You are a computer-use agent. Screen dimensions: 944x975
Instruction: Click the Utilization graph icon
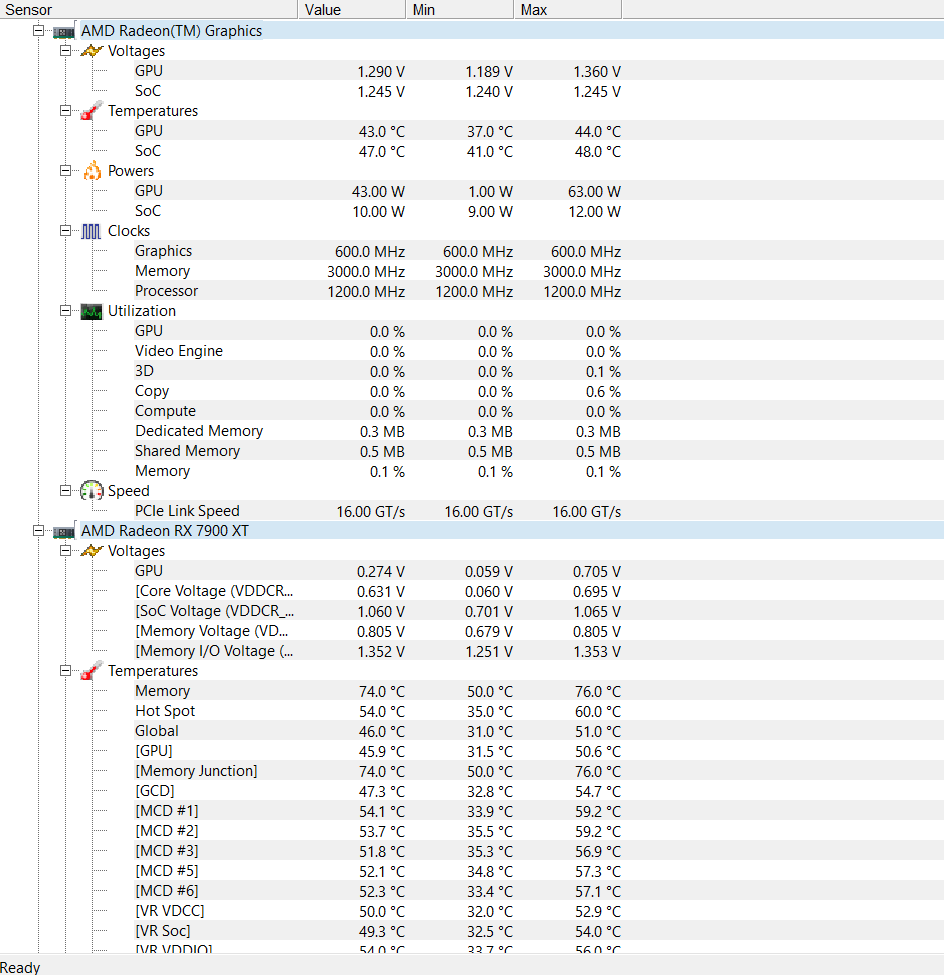[x=91, y=311]
